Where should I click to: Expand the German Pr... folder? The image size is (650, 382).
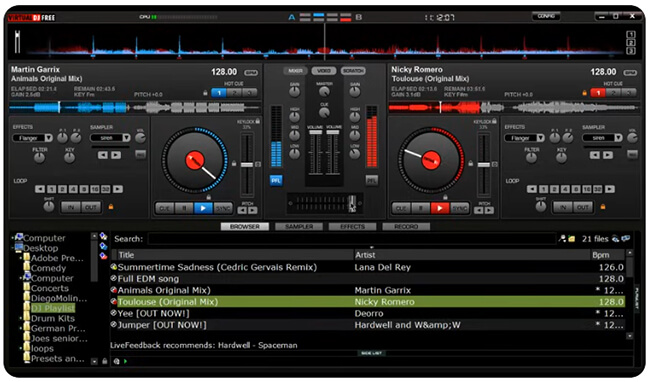[x=21, y=329]
